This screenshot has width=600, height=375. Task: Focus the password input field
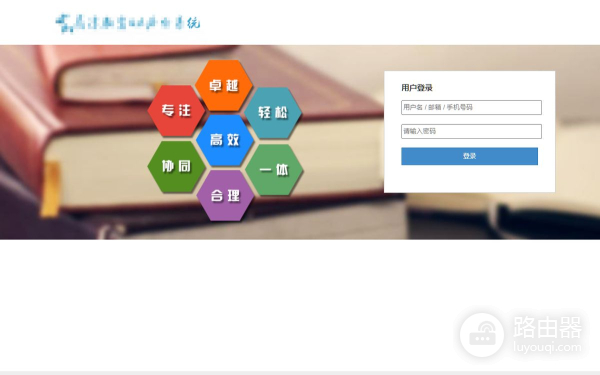471,131
